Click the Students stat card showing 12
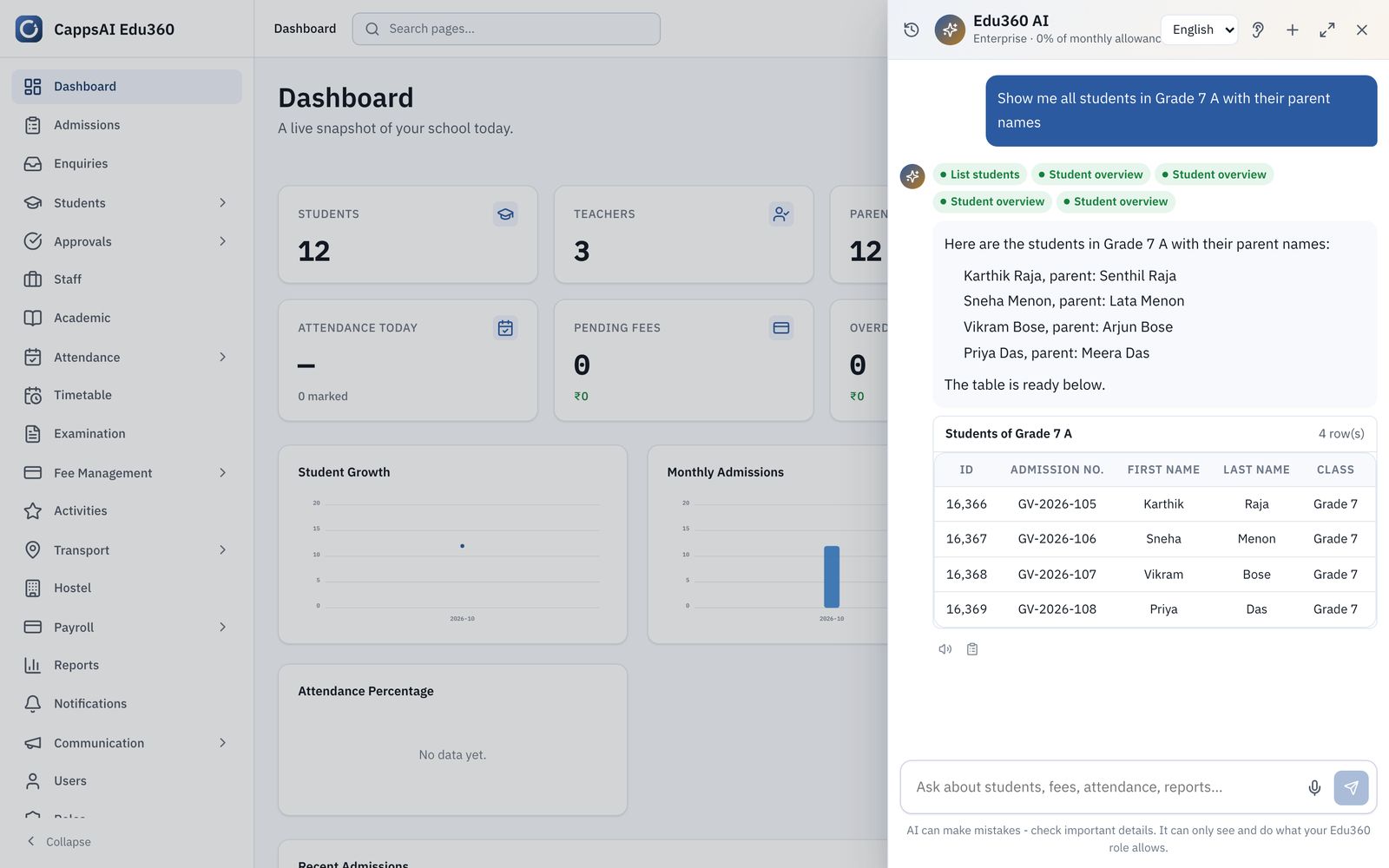1389x868 pixels. pos(408,234)
